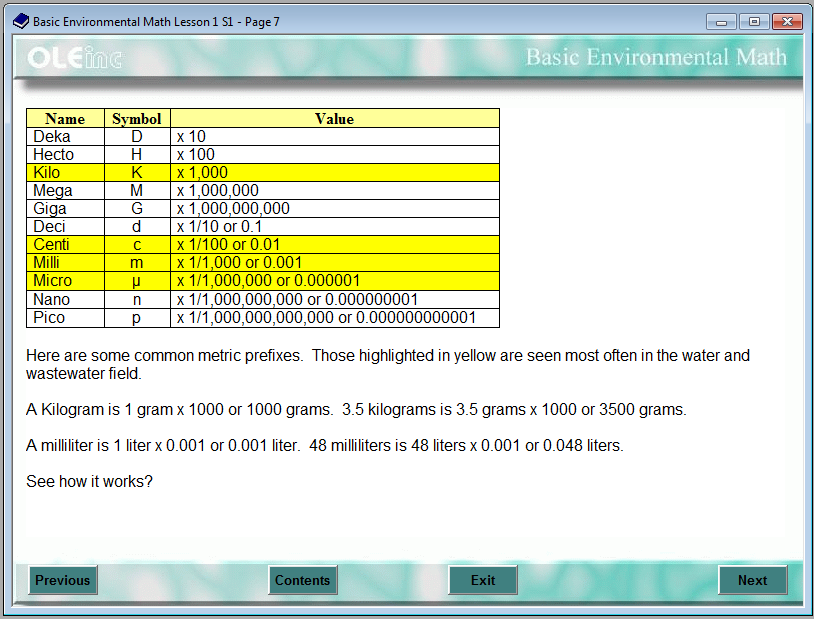
Task: Click the Basic Environmental Math header banner
Action: (x=656, y=57)
